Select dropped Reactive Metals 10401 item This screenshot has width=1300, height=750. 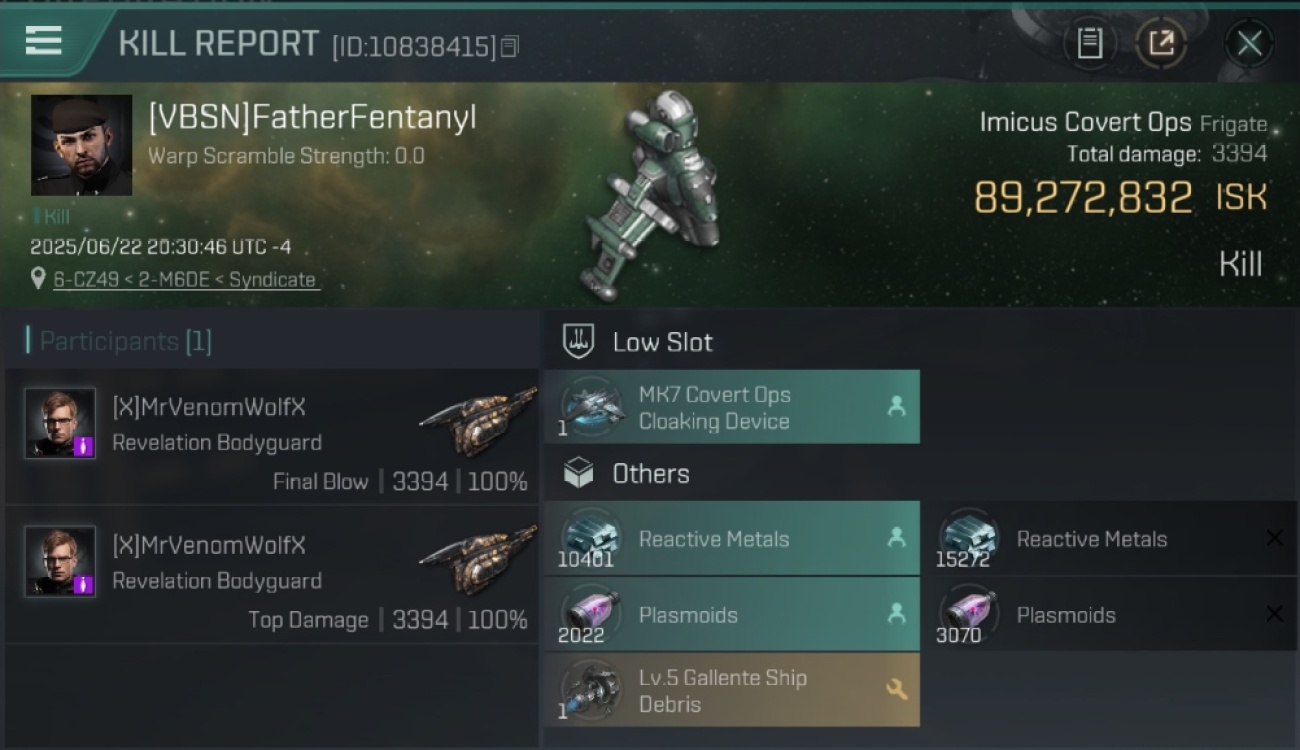732,538
